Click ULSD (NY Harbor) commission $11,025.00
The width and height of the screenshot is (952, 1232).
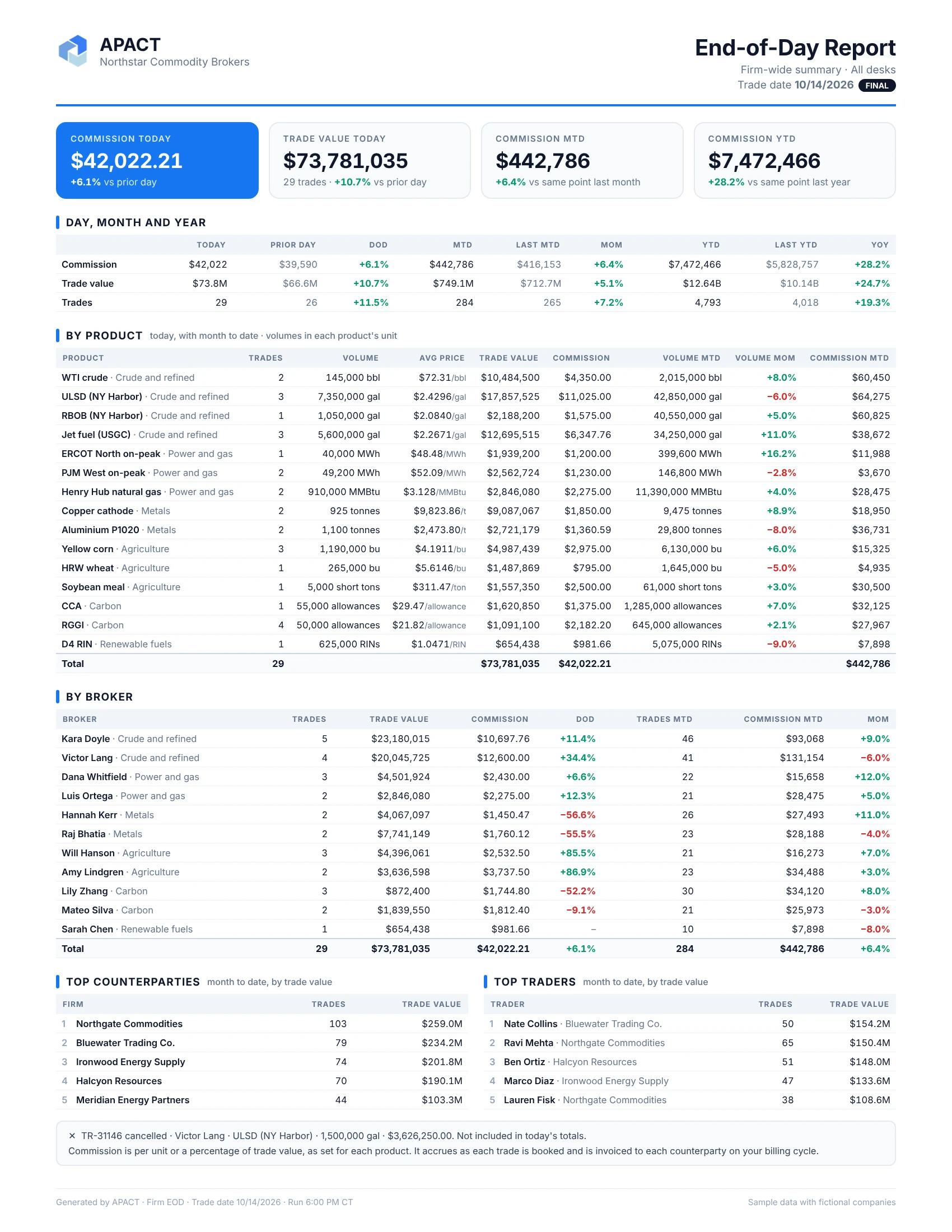(x=585, y=396)
